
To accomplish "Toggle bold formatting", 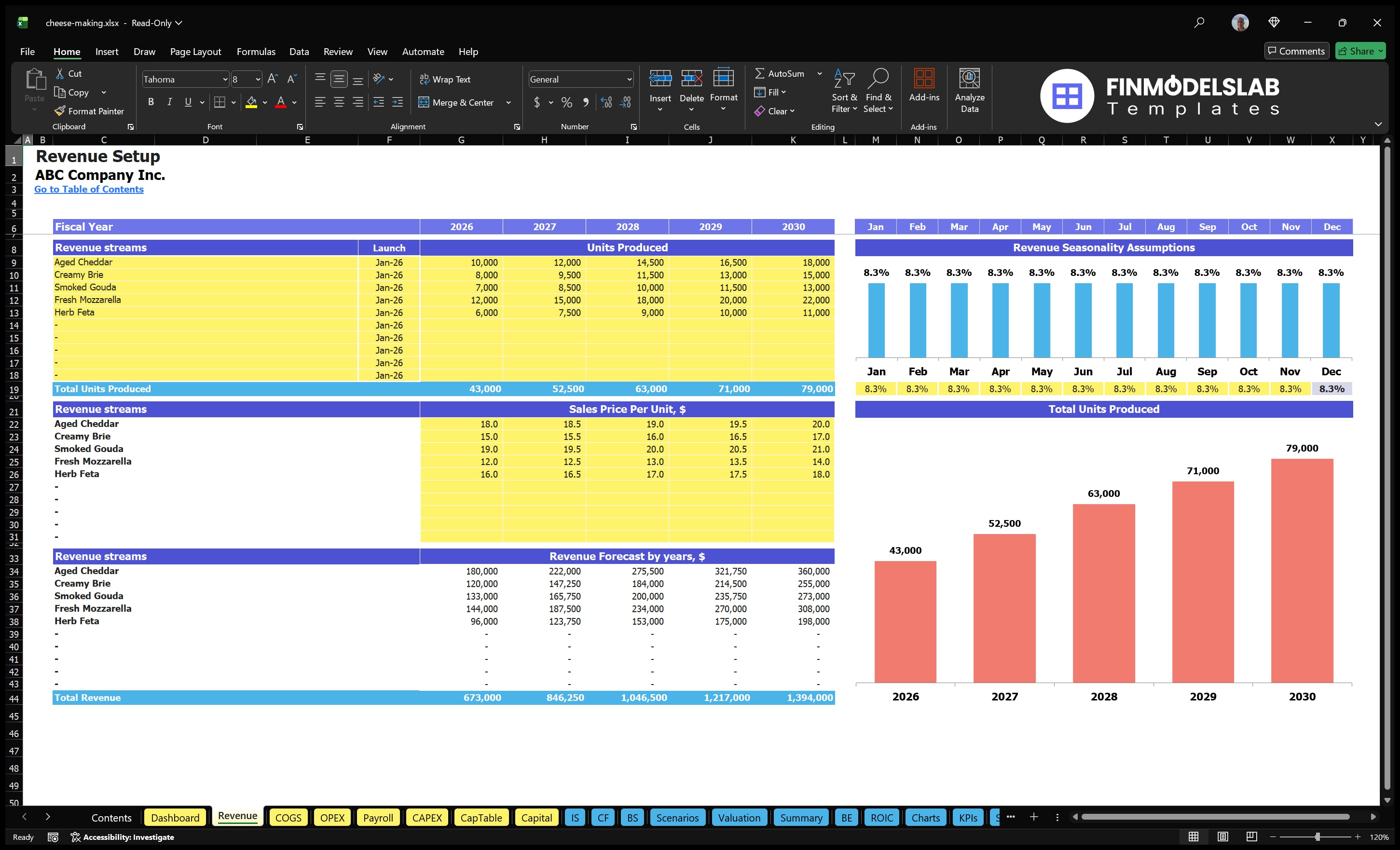I will coord(151,102).
